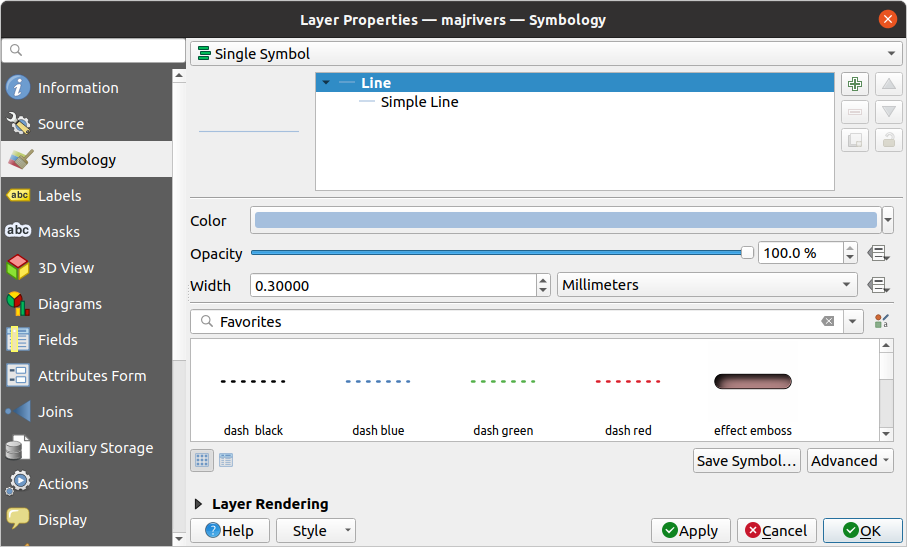The image size is (908, 547).
Task: Click the green add symbol layer icon
Action: pyautogui.click(x=854, y=84)
